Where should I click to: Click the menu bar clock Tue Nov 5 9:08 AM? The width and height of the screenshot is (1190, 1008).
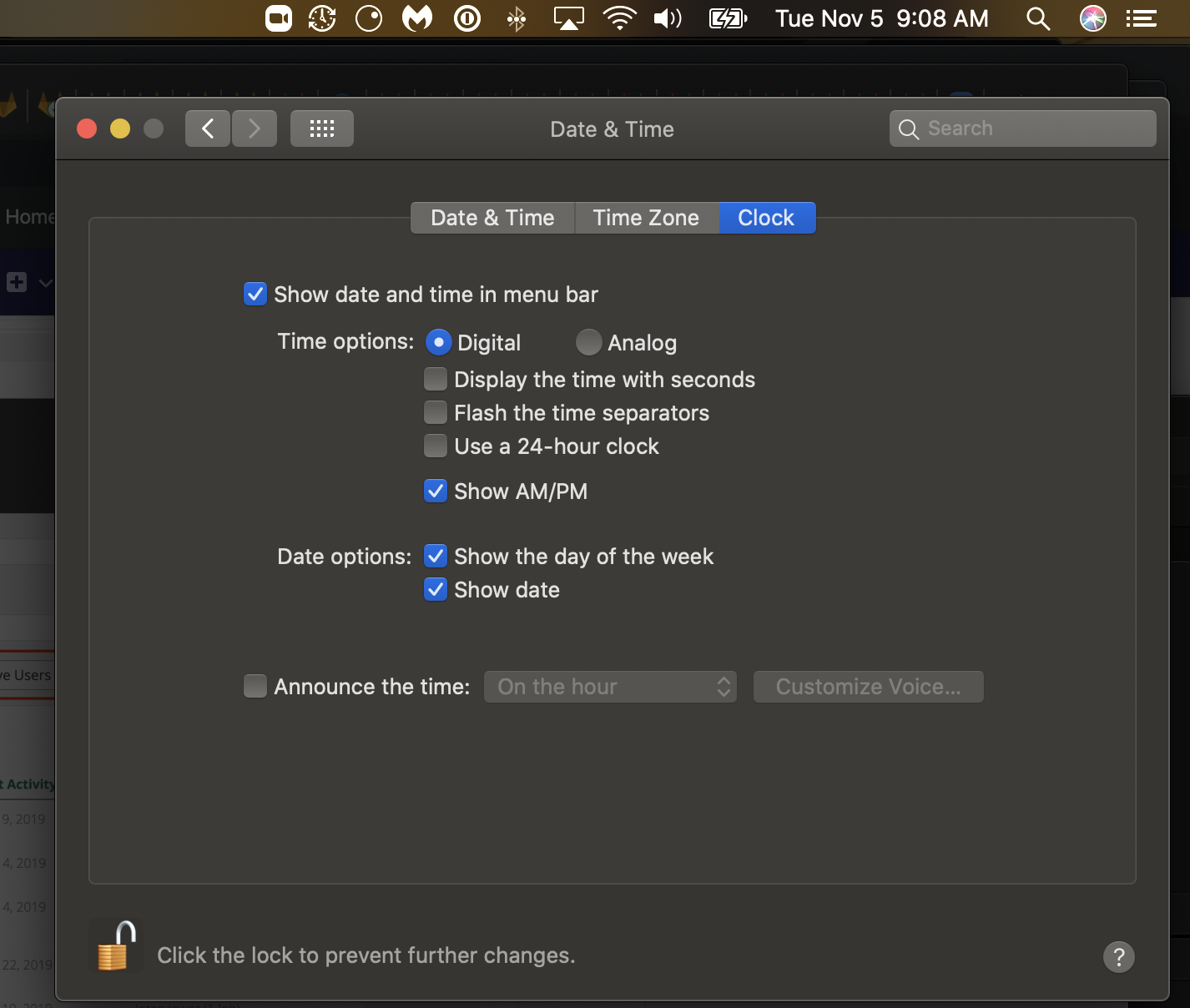(x=882, y=18)
